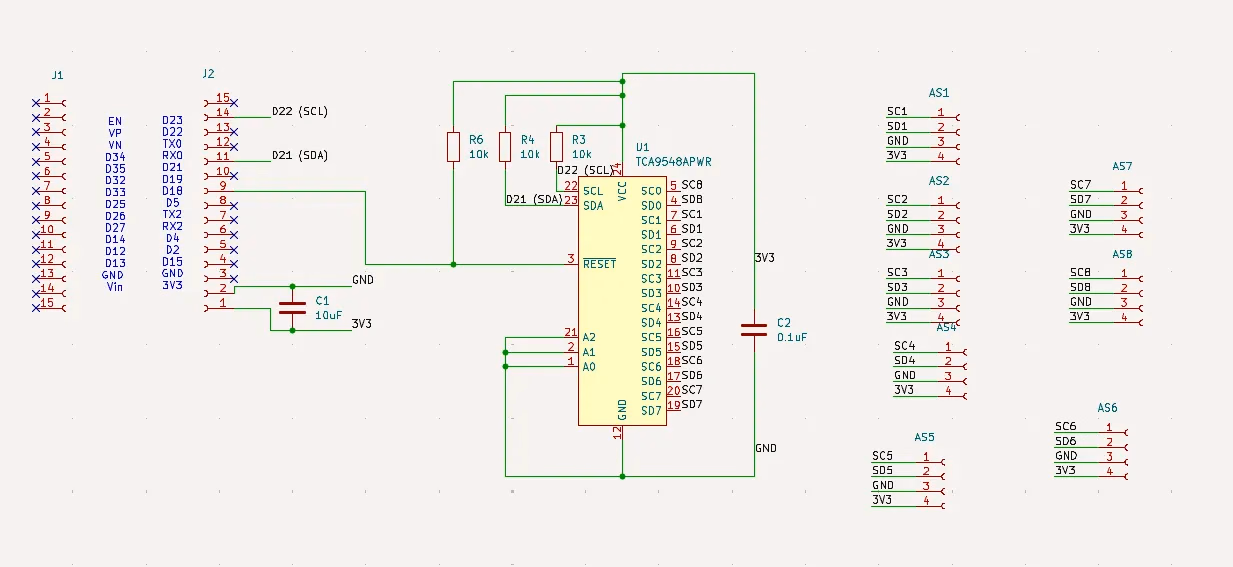Click the RESET pin name inside U1
This screenshot has width=1233, height=567.
click(600, 264)
